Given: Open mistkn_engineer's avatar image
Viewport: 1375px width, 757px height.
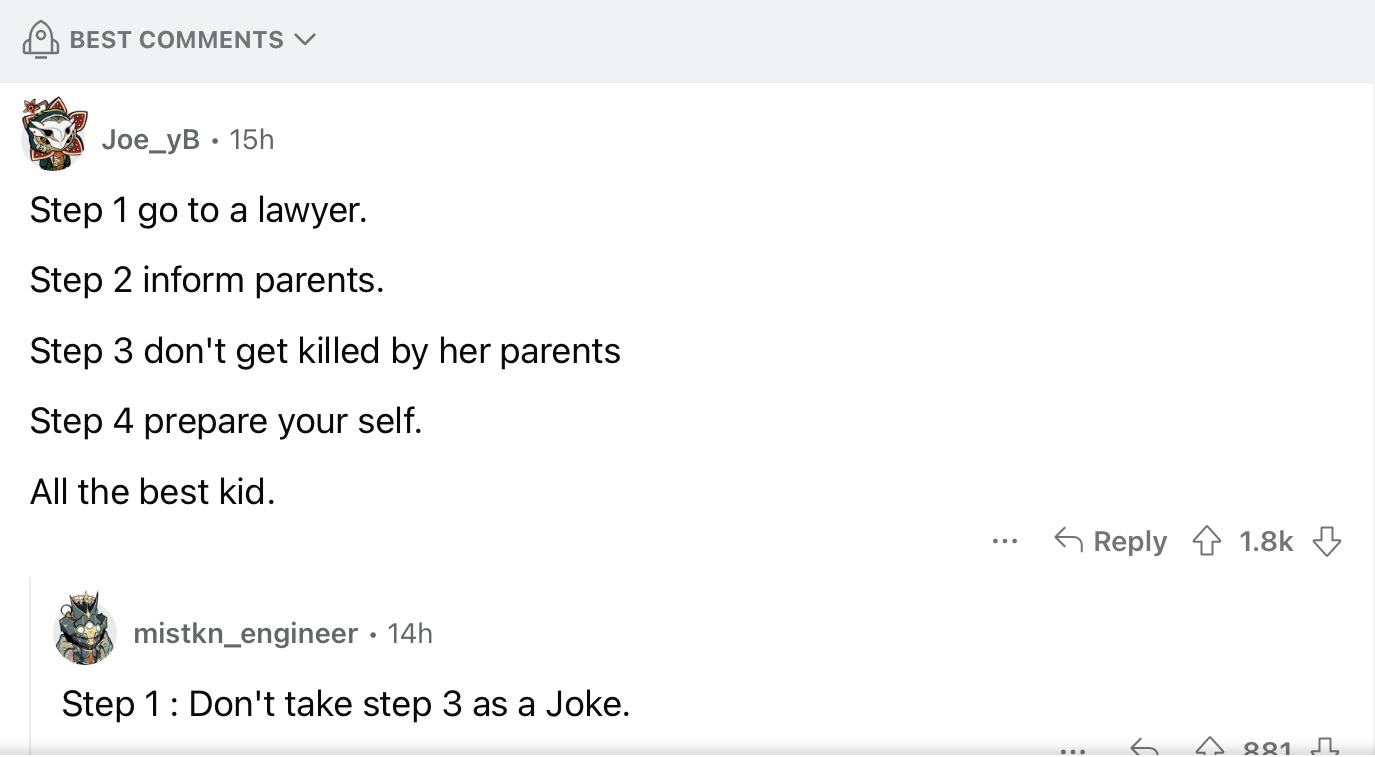Looking at the screenshot, I should coord(85,628).
